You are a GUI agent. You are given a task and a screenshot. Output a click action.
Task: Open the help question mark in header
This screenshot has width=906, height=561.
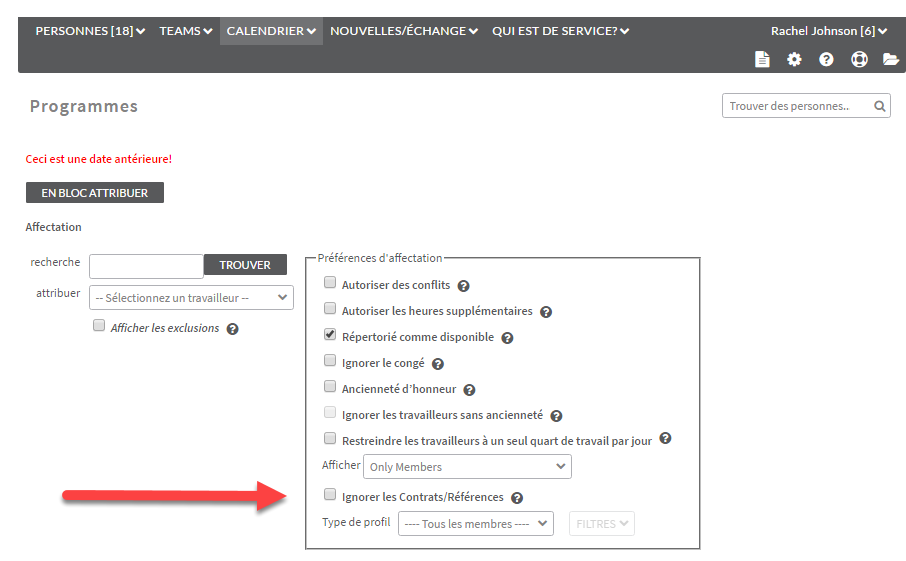(826, 60)
